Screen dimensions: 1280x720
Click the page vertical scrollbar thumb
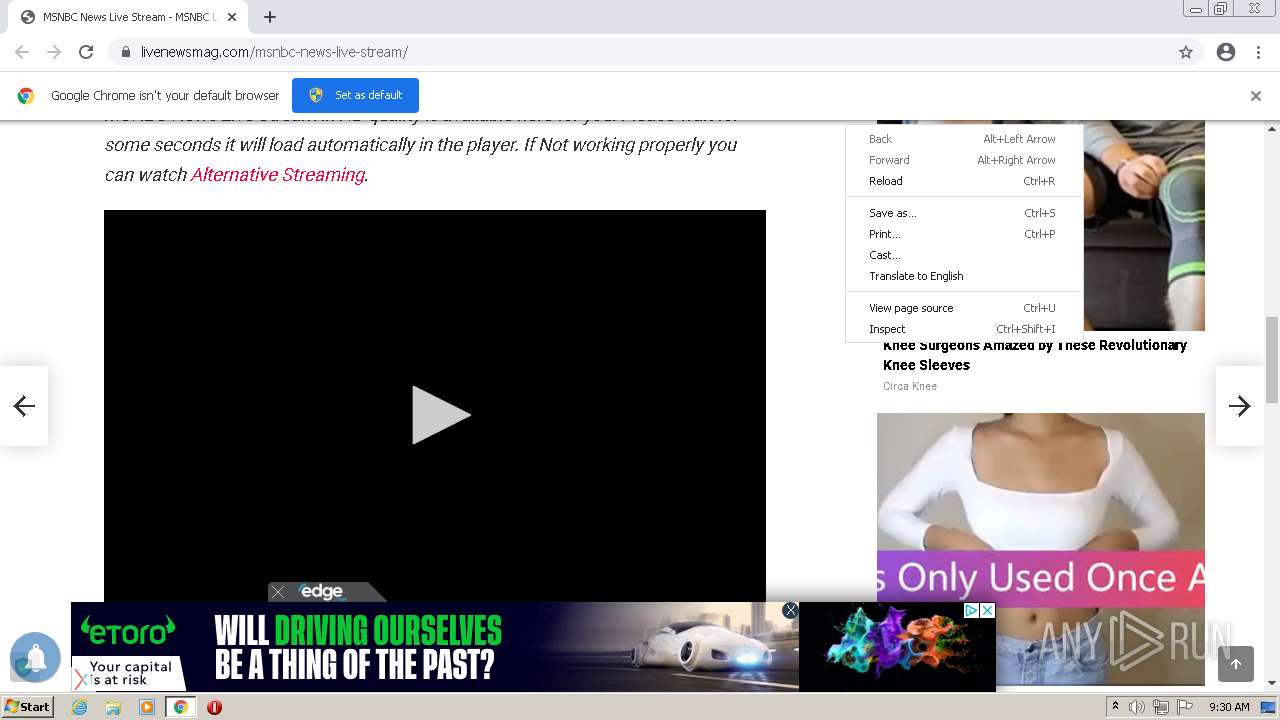click(x=1272, y=360)
